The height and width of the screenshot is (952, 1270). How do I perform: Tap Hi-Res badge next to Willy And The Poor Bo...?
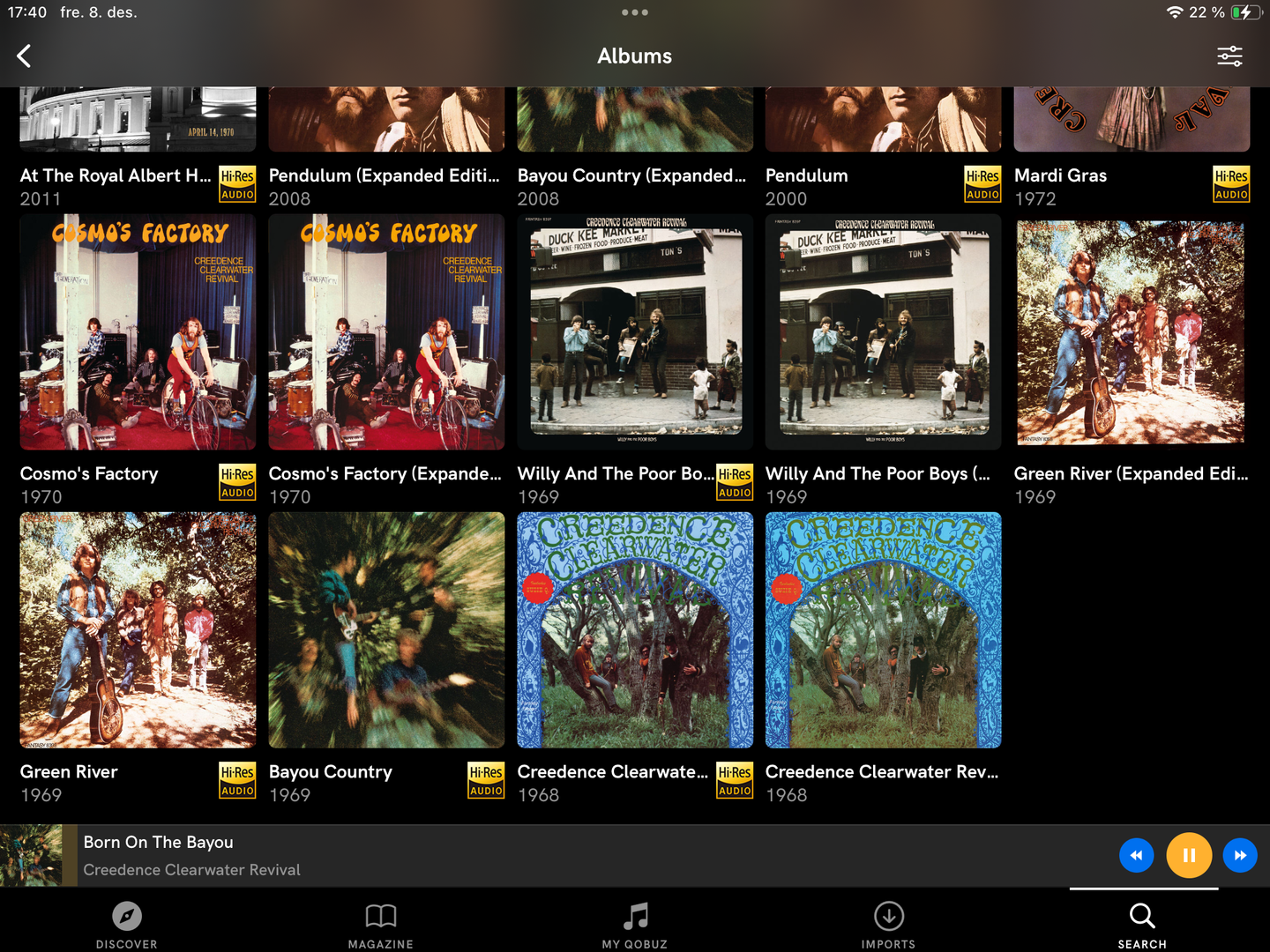tap(735, 483)
